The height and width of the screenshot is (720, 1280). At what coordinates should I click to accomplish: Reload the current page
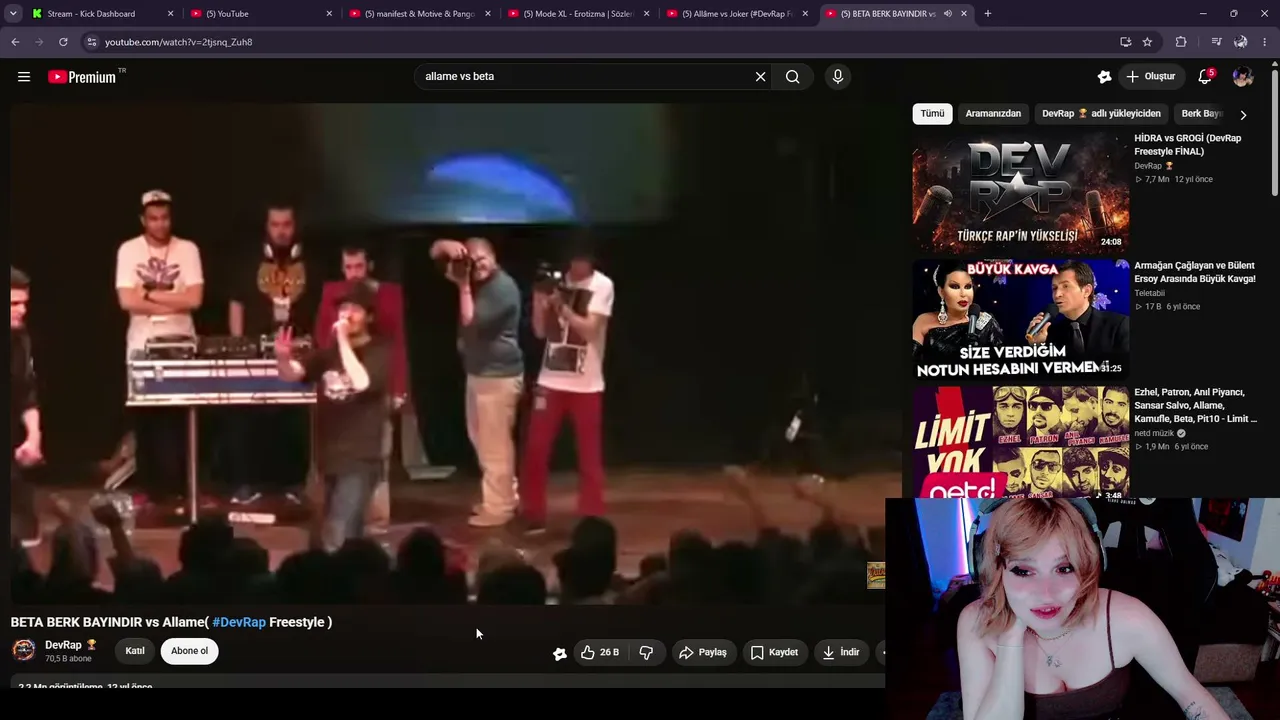click(x=63, y=42)
